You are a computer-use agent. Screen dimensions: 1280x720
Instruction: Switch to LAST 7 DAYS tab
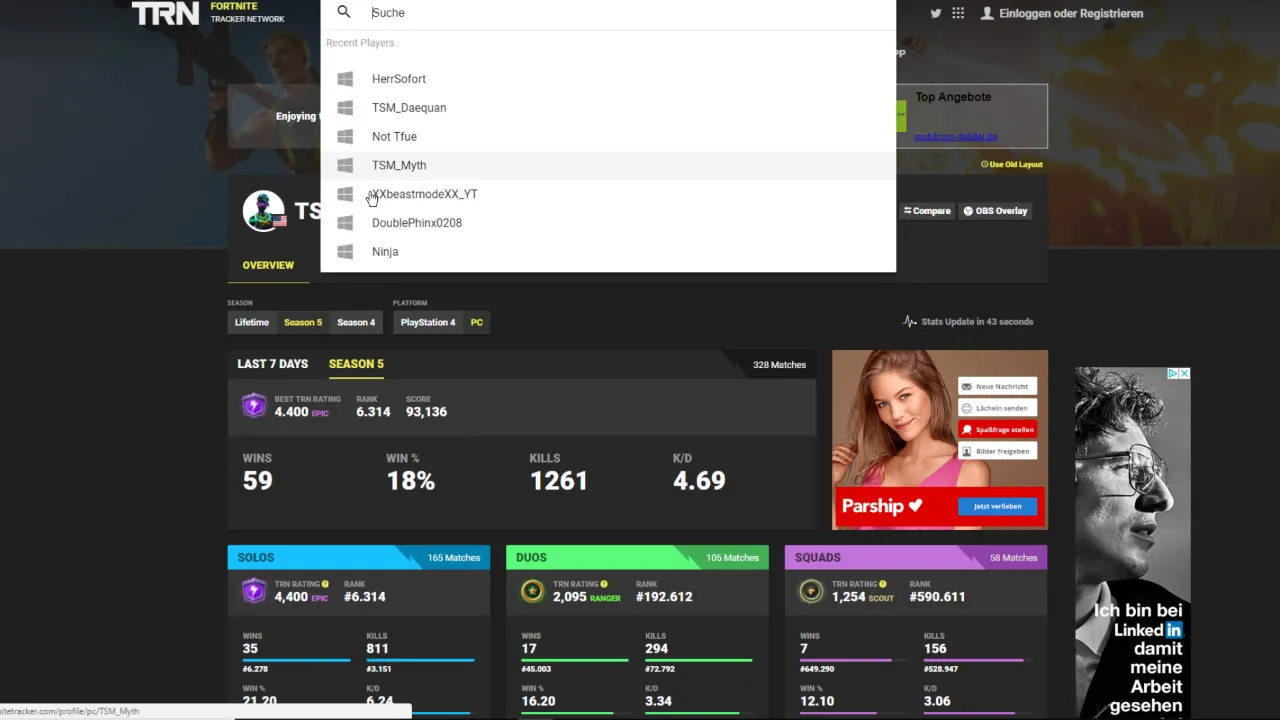(273, 364)
